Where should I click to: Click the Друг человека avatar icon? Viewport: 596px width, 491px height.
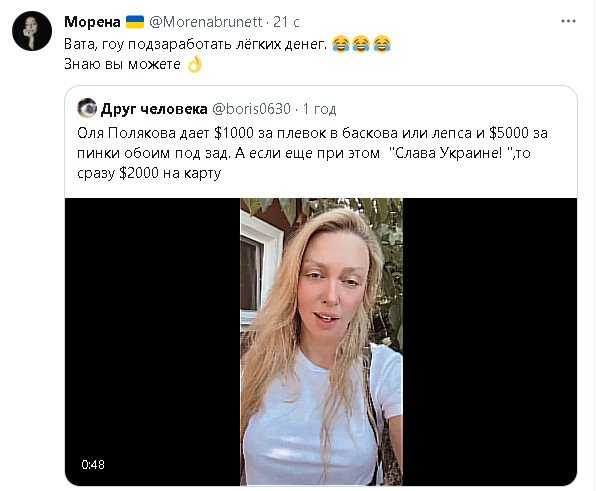87,108
